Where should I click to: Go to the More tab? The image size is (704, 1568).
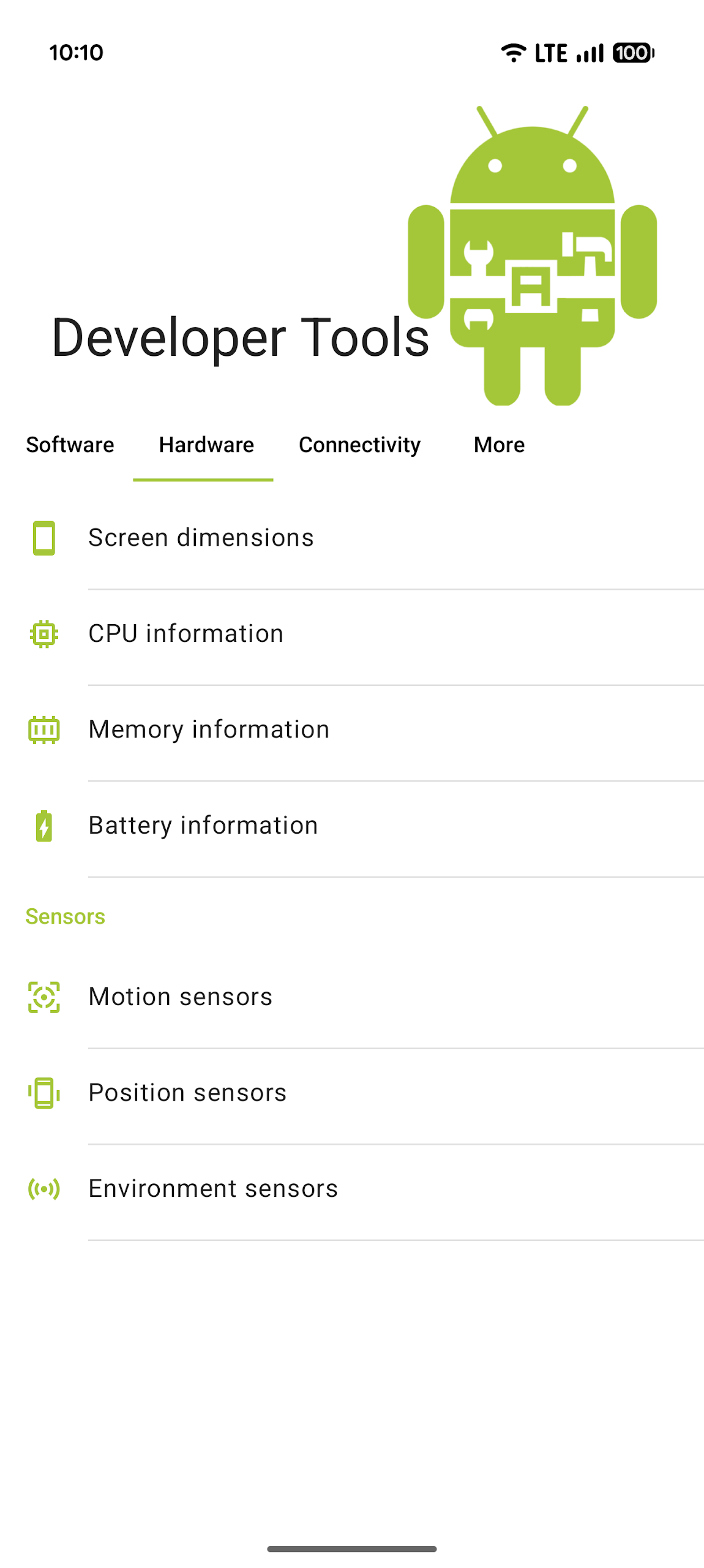pos(499,445)
